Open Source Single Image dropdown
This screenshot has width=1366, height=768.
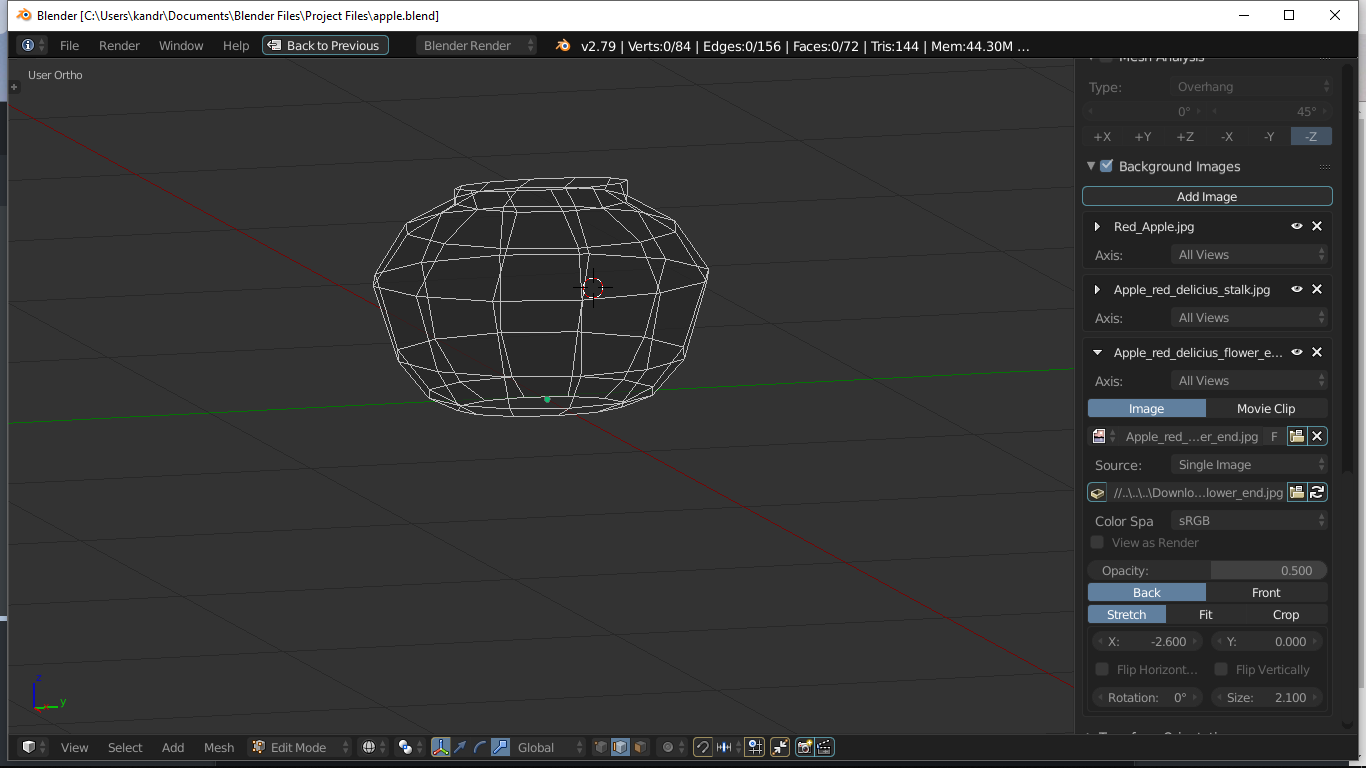1250,464
